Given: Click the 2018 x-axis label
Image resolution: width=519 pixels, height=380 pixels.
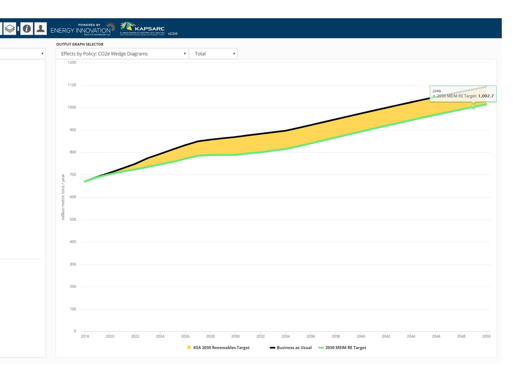Looking at the screenshot, I should [85, 336].
